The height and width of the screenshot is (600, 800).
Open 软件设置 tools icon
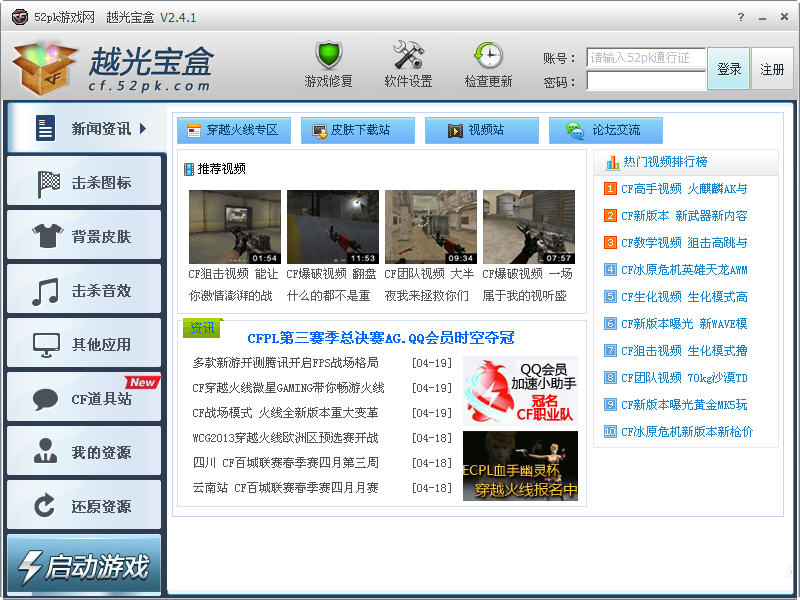[x=408, y=55]
